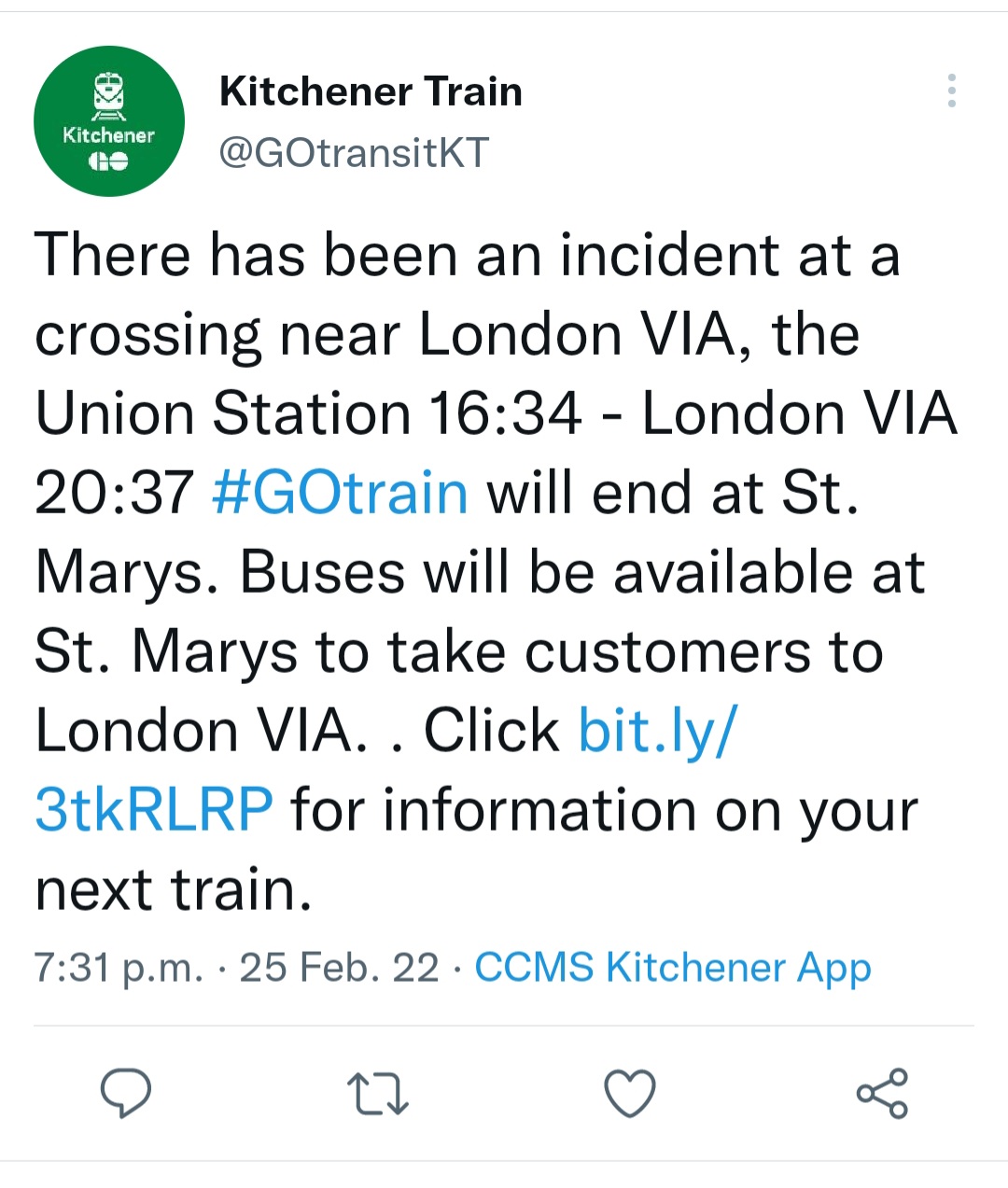Open the #GOtrain hashtag
The image size is (1008, 1188).
(x=340, y=493)
